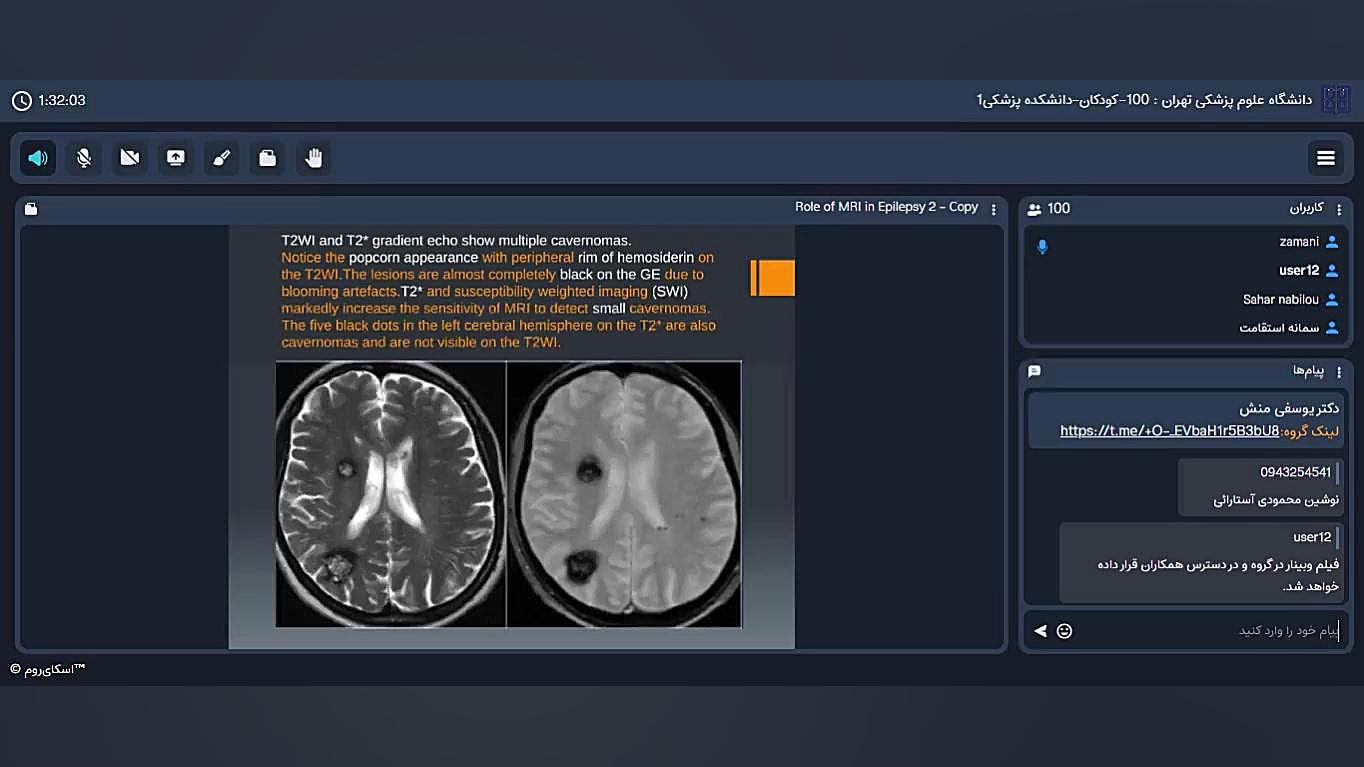The height and width of the screenshot is (767, 1364).
Task: Select Sahar nabilou in users list
Action: [x=1280, y=300]
